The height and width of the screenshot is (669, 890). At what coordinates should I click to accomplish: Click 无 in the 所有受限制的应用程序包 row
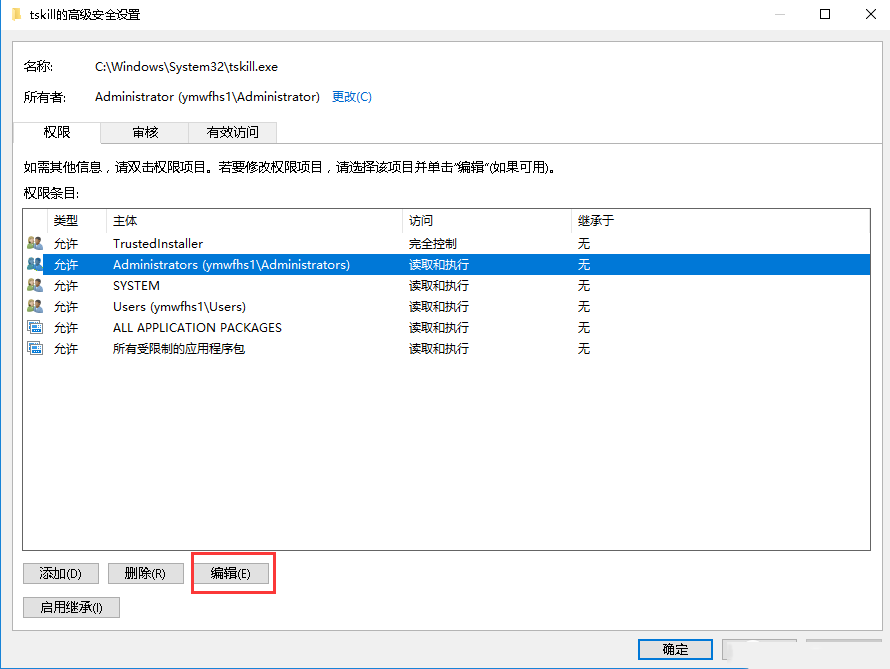(584, 348)
